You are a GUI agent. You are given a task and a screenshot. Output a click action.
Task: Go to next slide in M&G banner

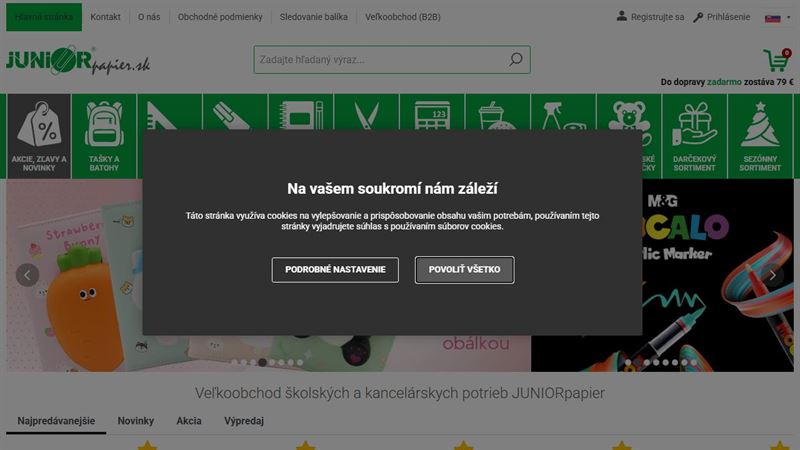[772, 275]
